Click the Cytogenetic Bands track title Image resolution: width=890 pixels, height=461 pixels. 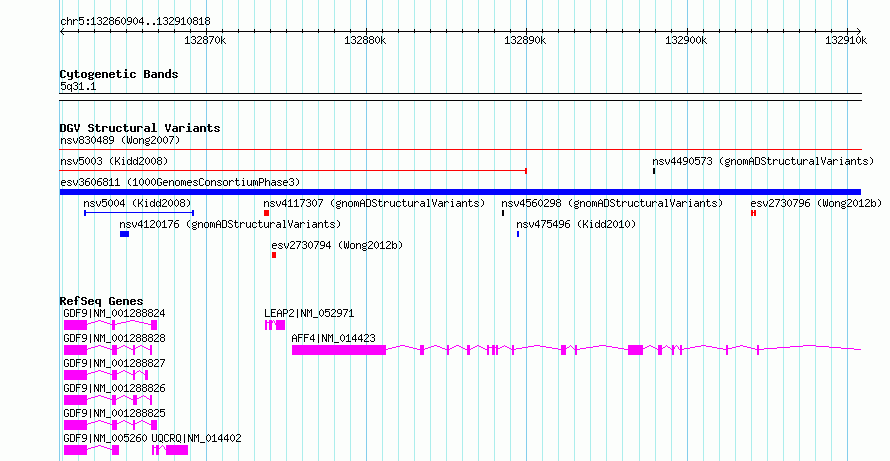[x=119, y=74]
